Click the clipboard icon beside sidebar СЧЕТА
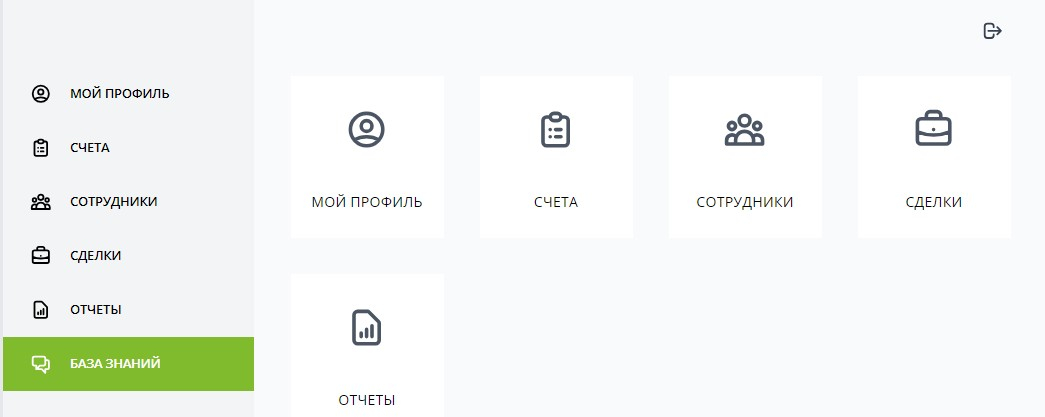 tap(41, 148)
